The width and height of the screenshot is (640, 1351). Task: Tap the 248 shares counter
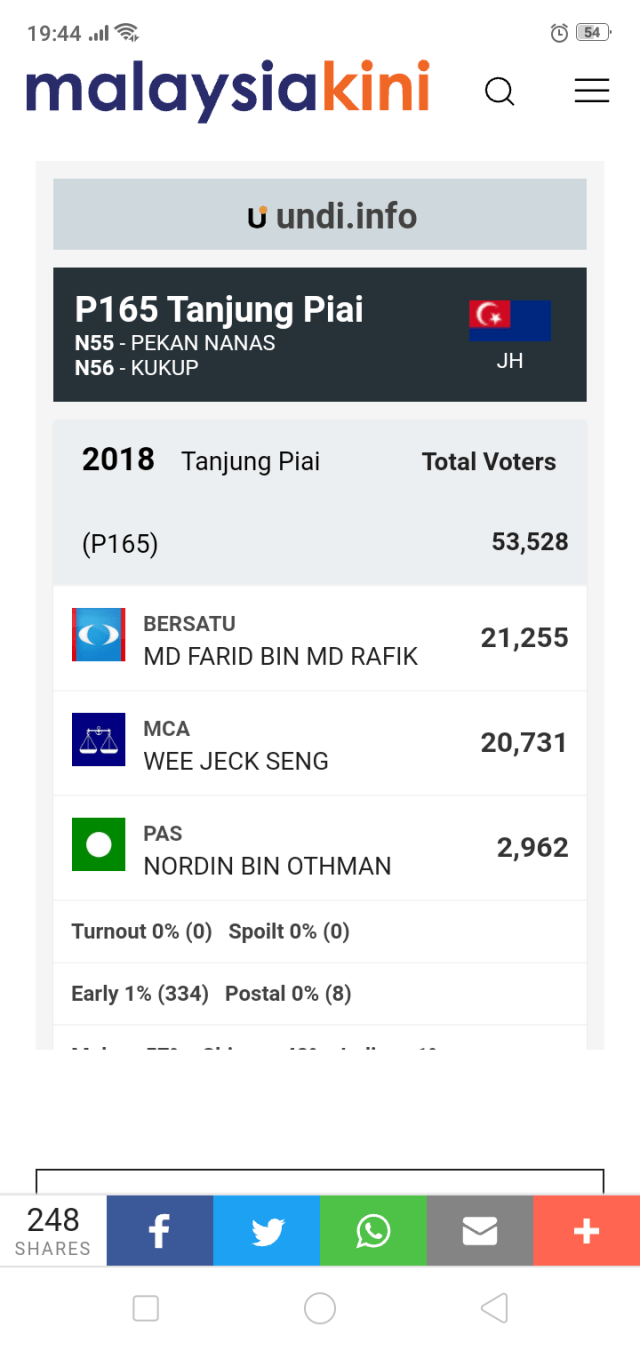[x=53, y=1231]
